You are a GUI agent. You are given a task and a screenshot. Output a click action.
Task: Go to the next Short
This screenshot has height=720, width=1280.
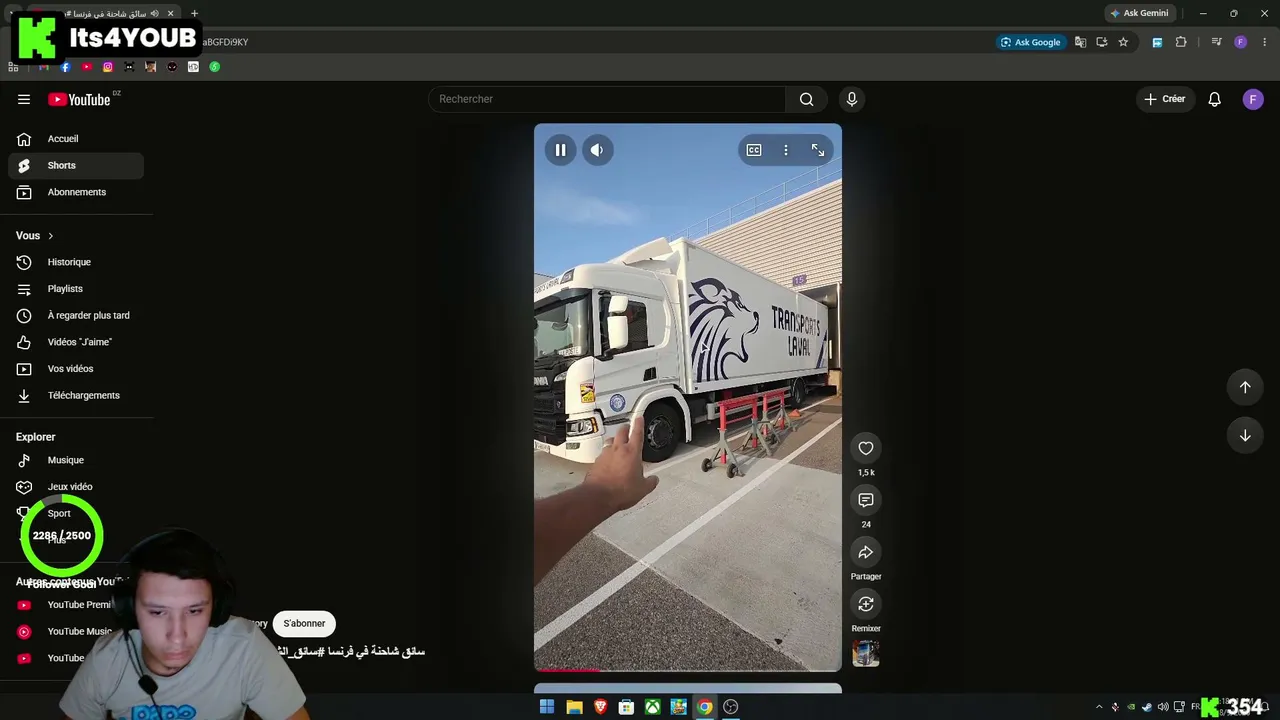click(x=1245, y=436)
